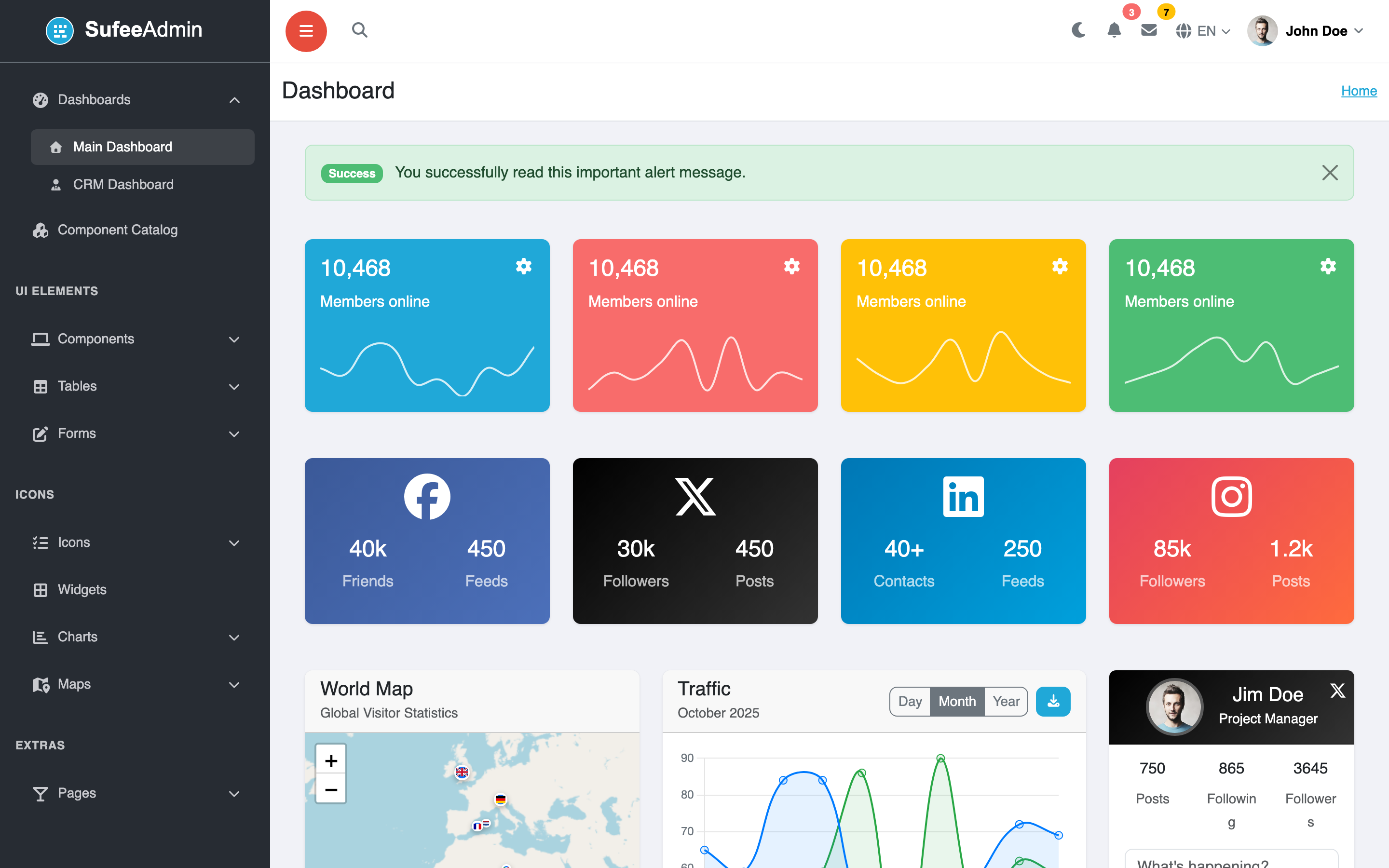This screenshot has height=868, width=1389.
Task: Open settings gear on the yellow card
Action: pyautogui.click(x=1060, y=266)
